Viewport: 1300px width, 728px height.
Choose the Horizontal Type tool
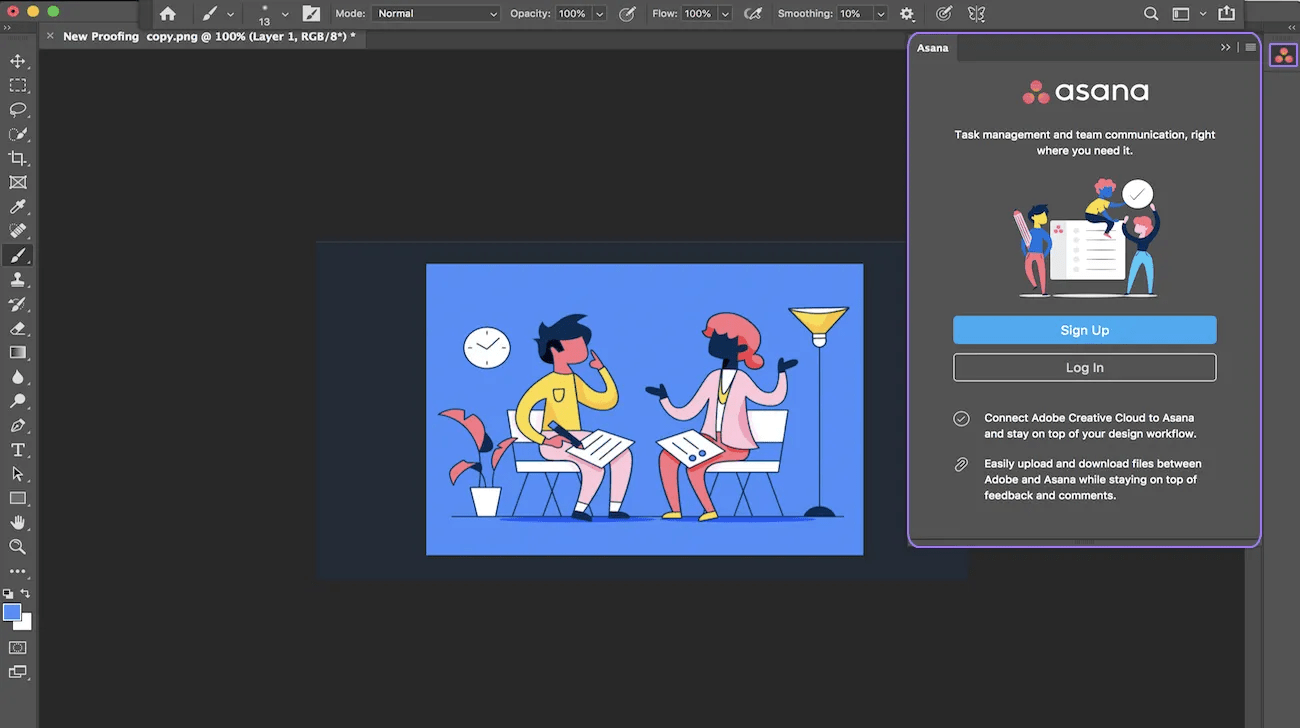[x=17, y=450]
